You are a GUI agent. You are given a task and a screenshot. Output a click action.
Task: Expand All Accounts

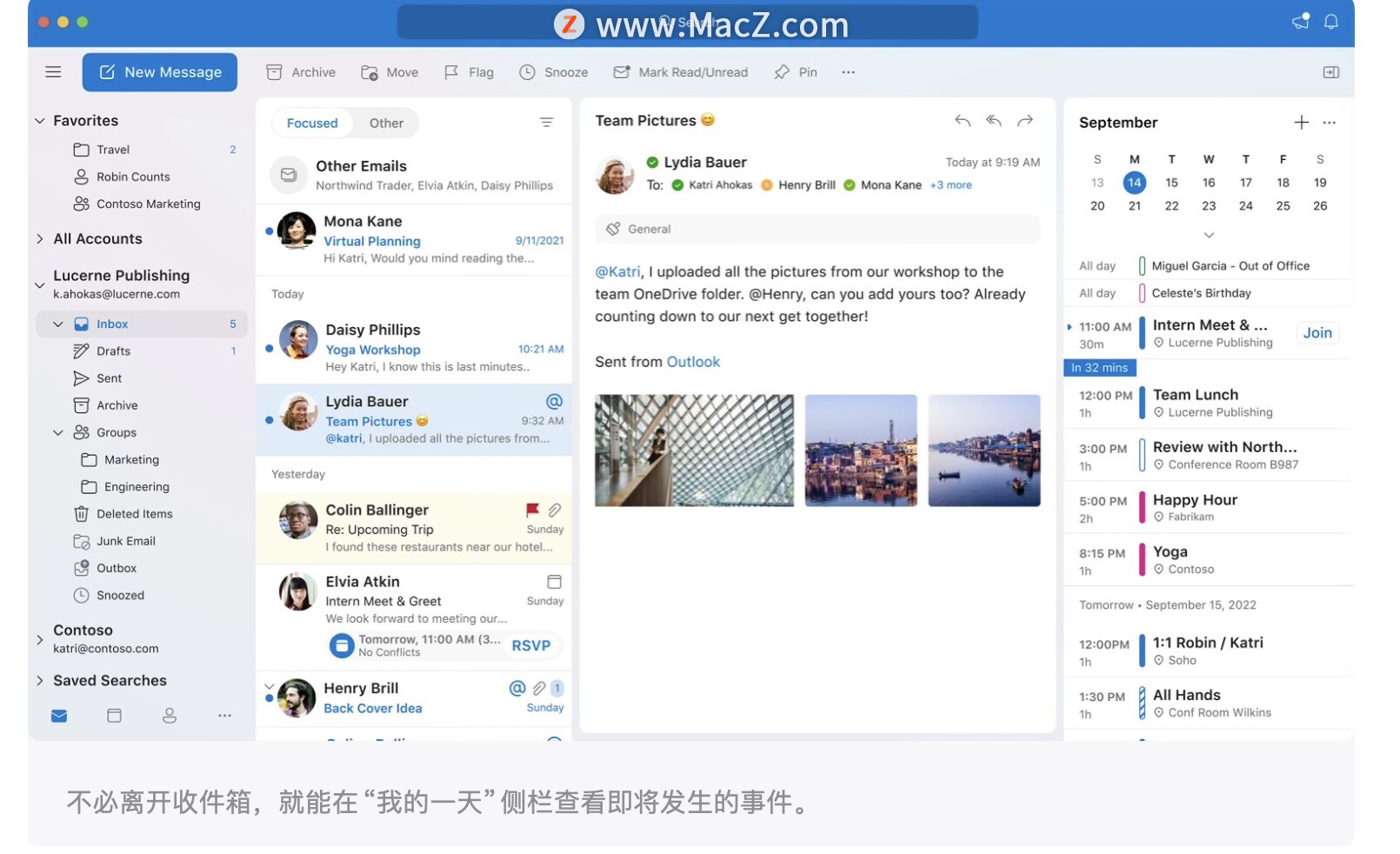(39, 239)
